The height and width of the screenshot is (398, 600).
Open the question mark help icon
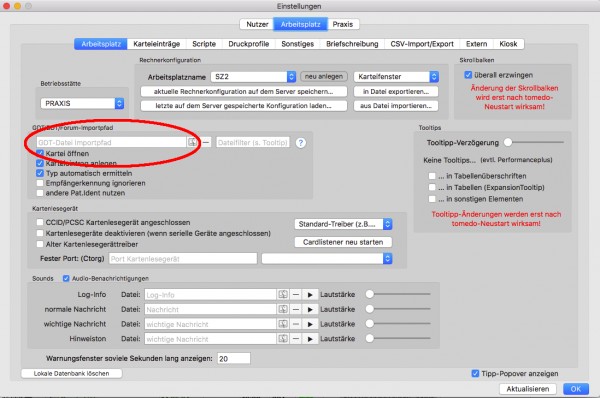click(x=301, y=143)
